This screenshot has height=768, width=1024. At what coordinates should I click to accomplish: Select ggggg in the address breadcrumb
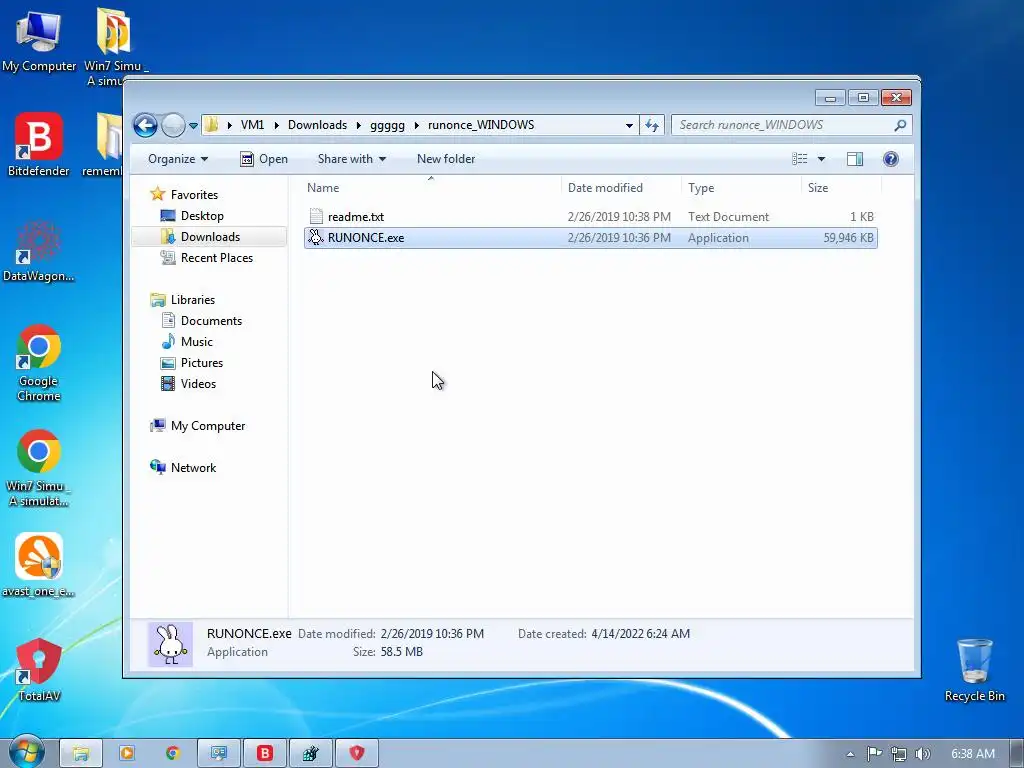click(x=387, y=125)
